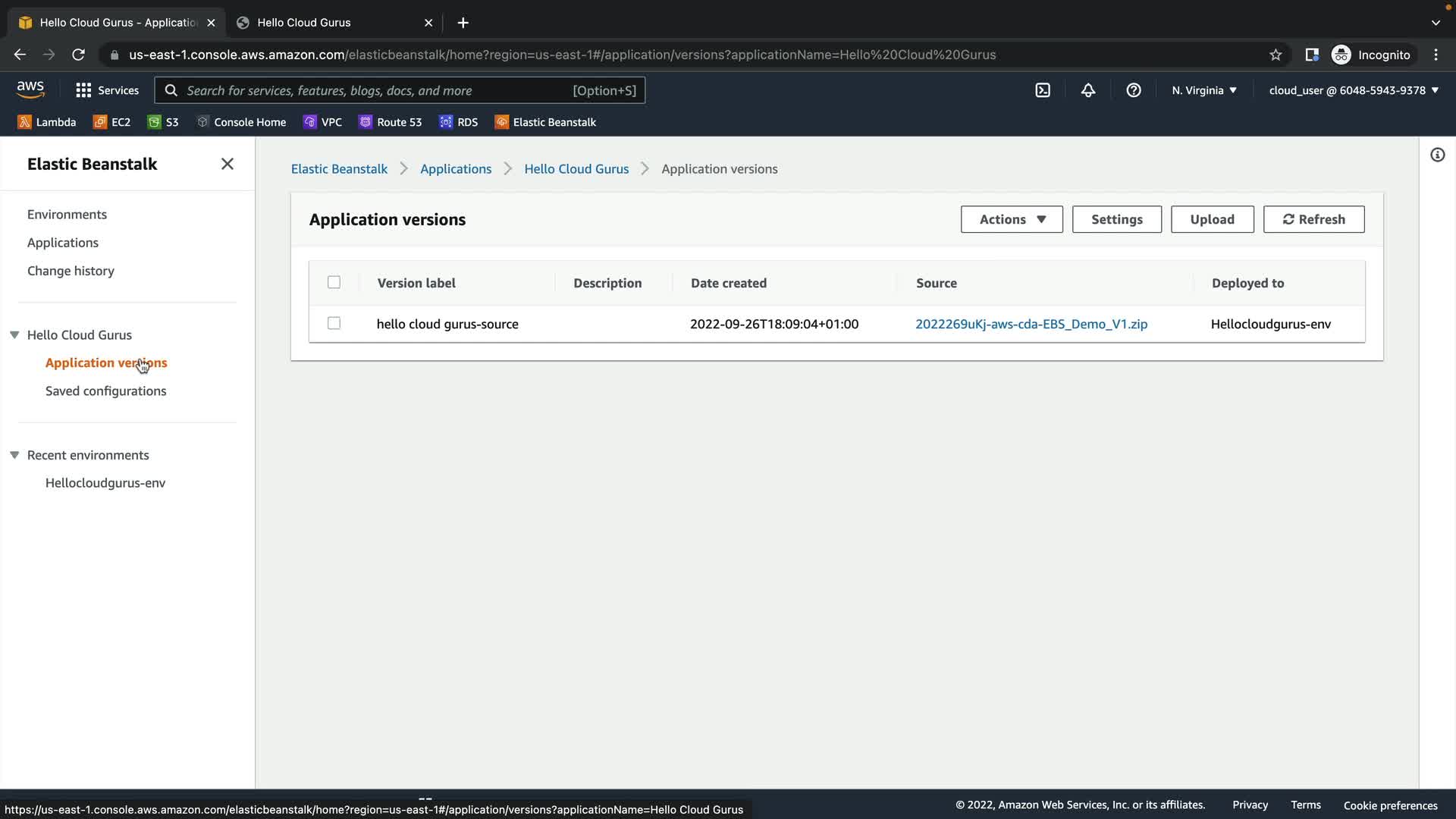Screen dimensions: 1456x819
Task: Open the notifications bell icon
Action: point(1088,90)
